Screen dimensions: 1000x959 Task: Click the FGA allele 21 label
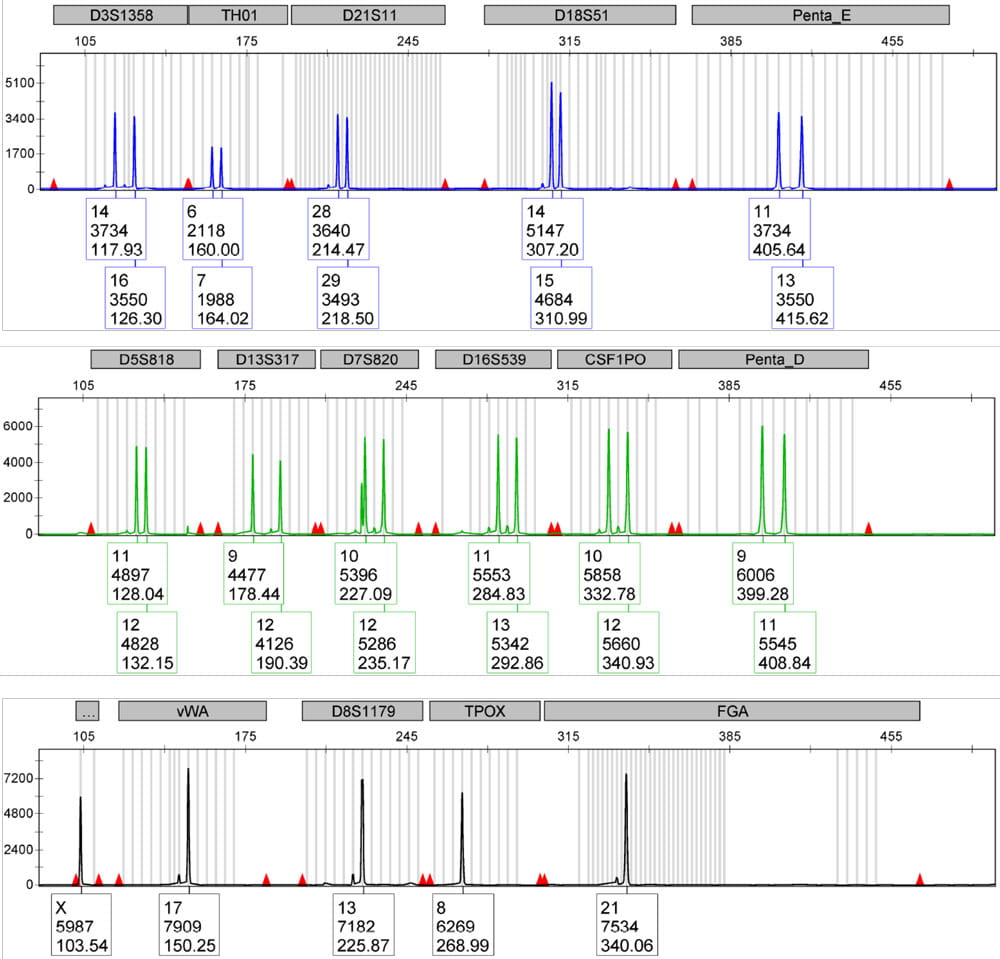click(627, 925)
